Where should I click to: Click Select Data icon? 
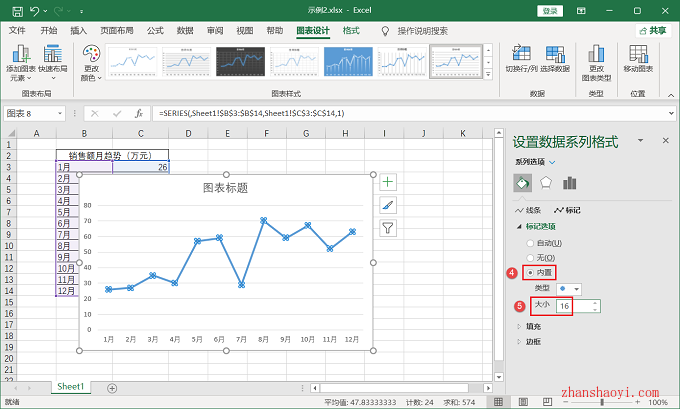555,59
